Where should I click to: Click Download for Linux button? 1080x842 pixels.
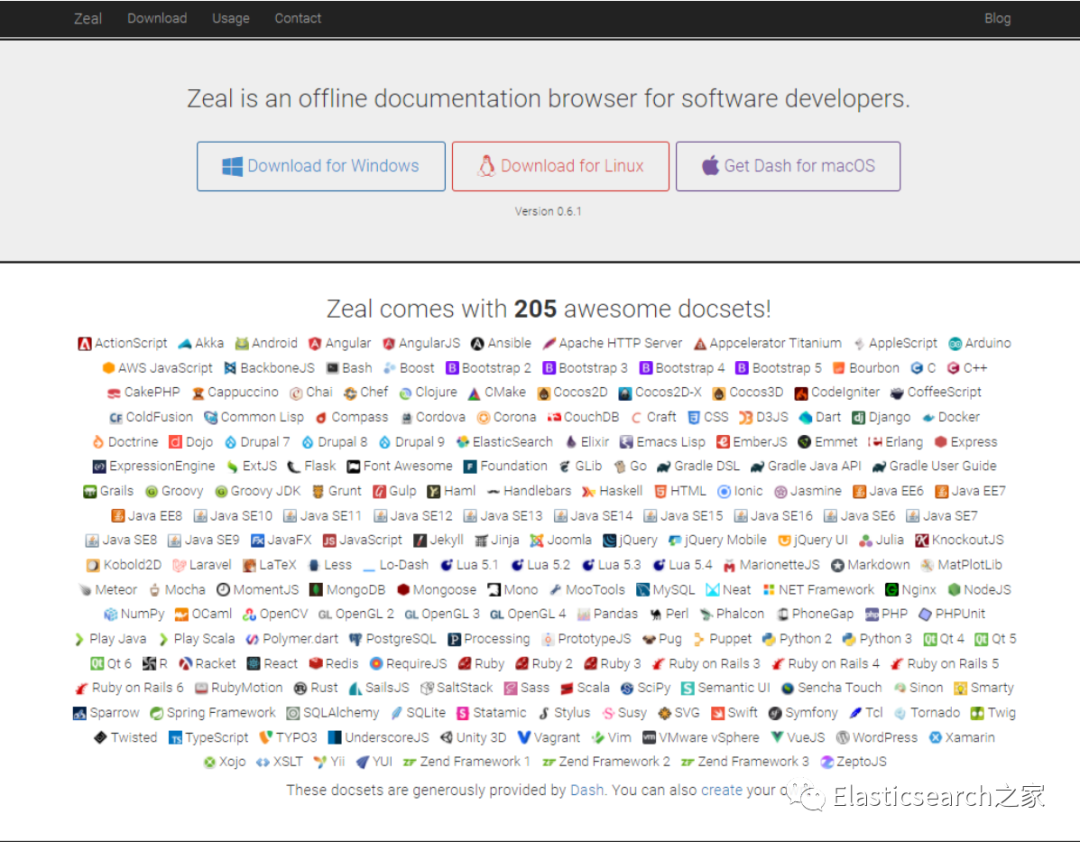click(561, 166)
